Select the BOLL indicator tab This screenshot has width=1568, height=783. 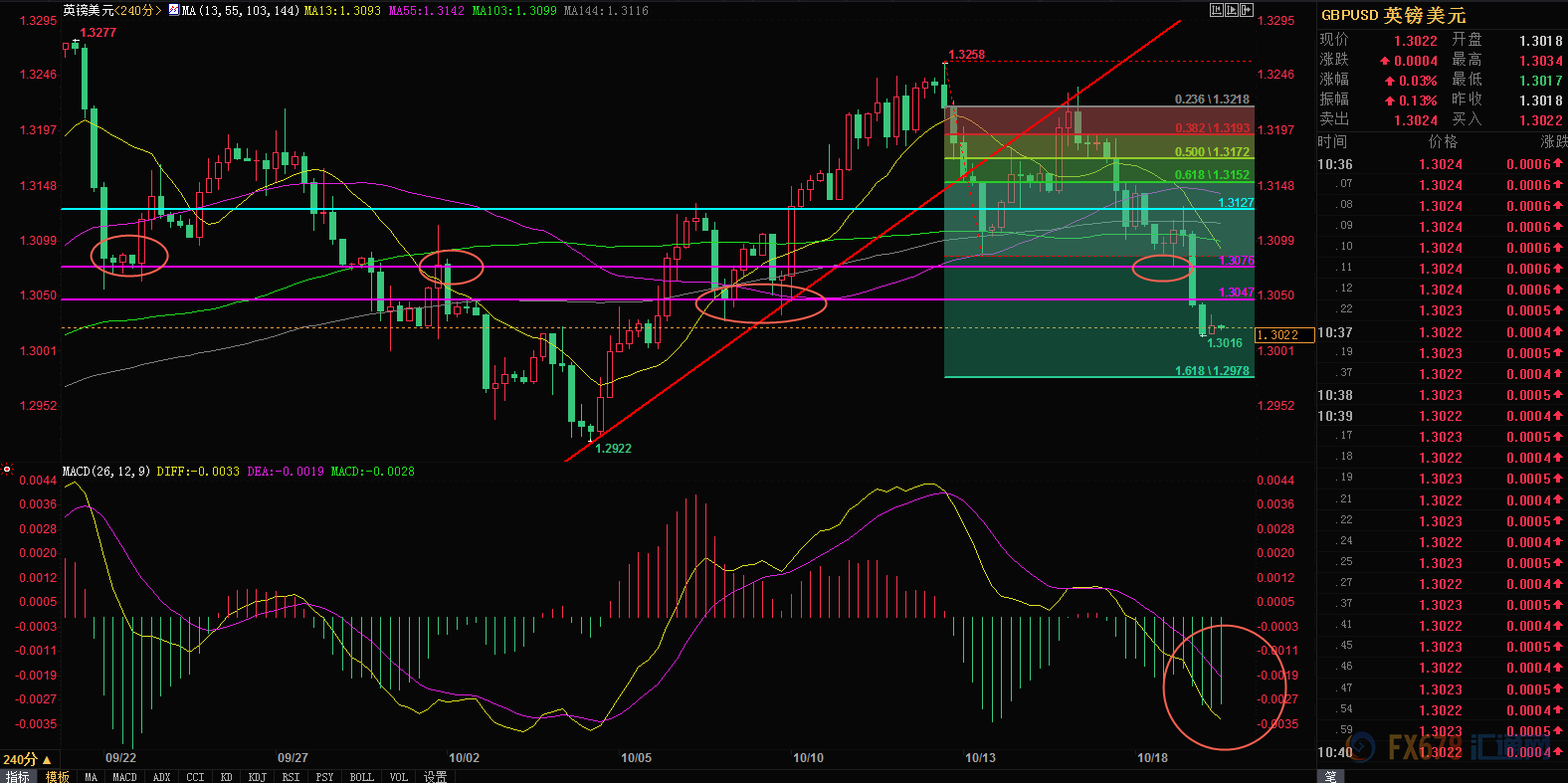(361, 777)
